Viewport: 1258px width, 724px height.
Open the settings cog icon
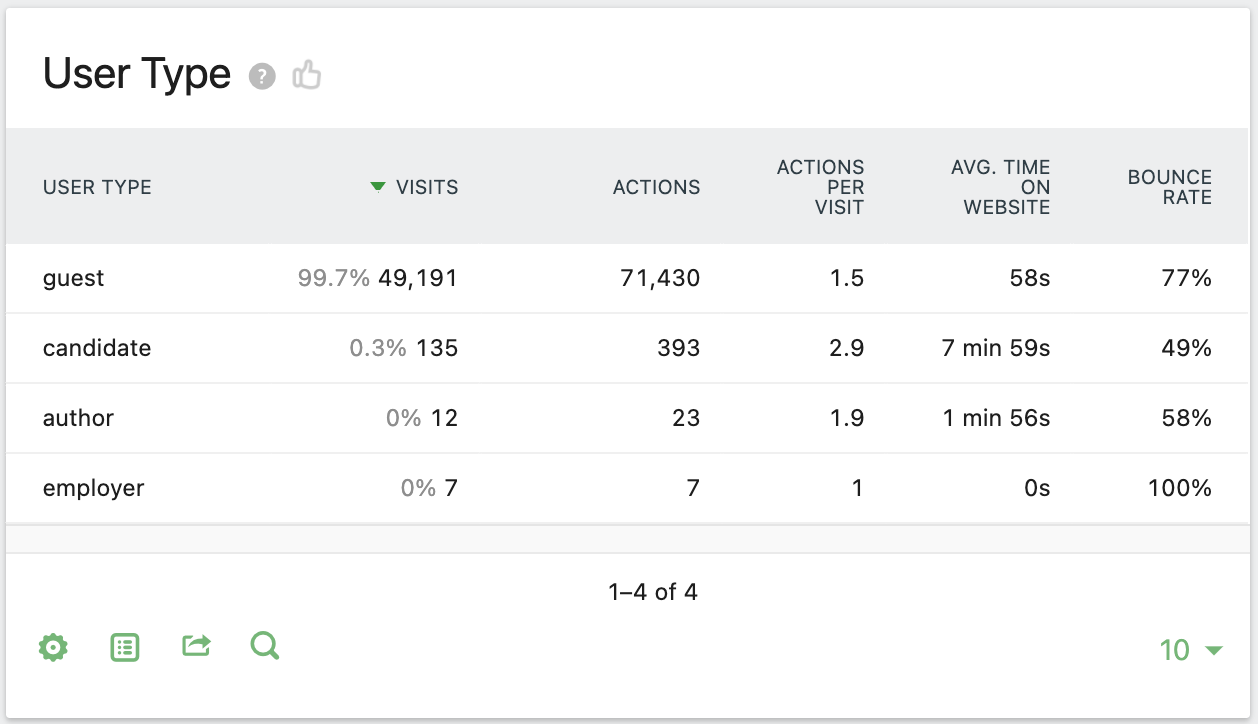53,648
